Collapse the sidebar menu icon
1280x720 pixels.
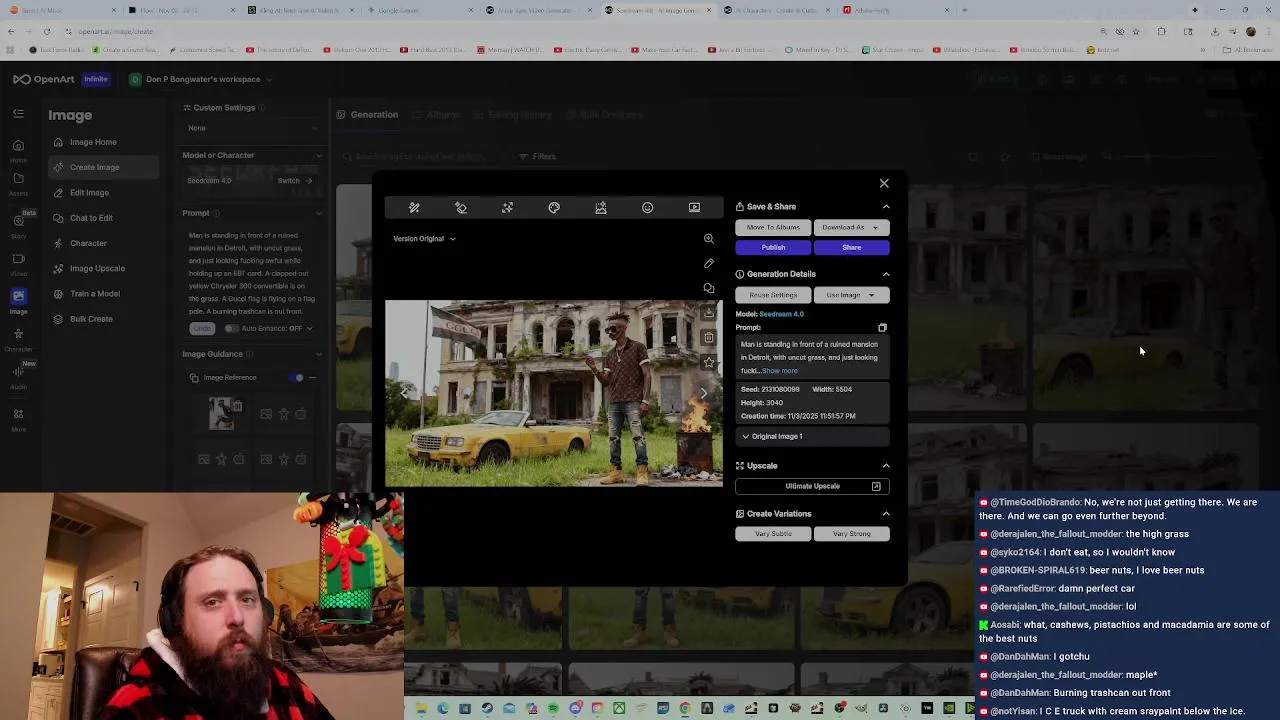coord(18,114)
